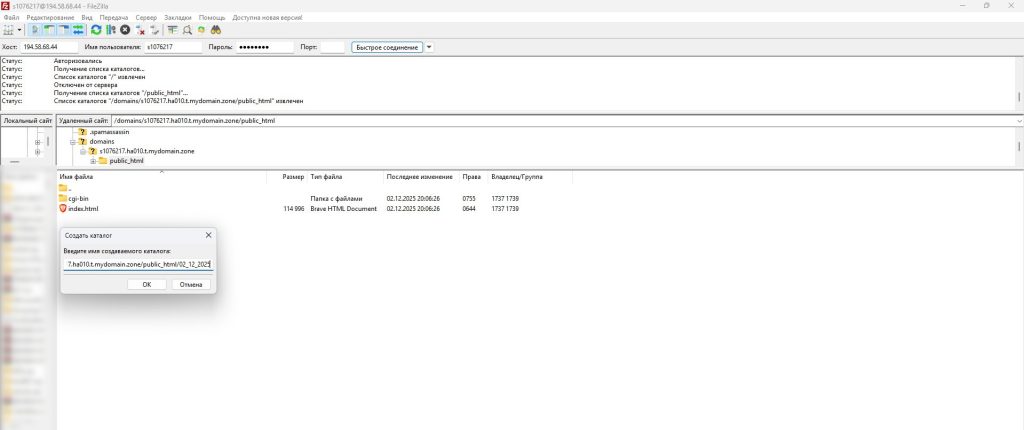Open the quick connect history dropdown arrow

pos(429,47)
